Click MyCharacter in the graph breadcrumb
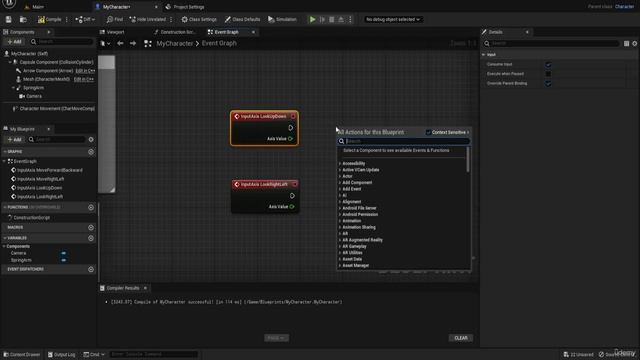The height and width of the screenshot is (360, 640). click(x=175, y=43)
